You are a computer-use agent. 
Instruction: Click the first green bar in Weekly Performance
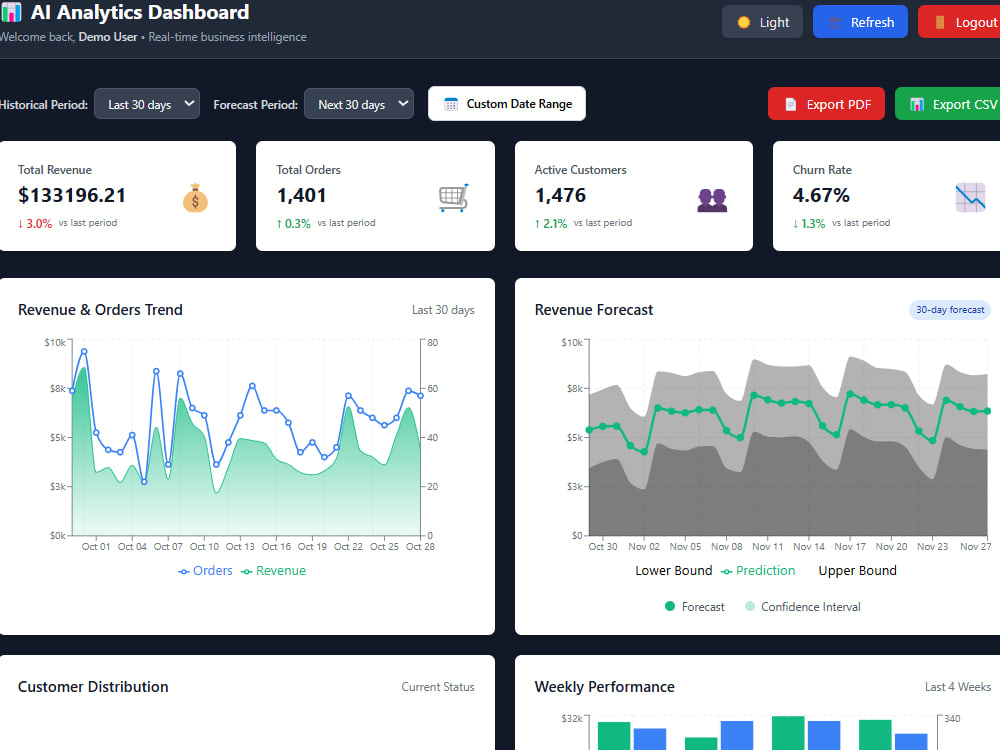[614, 736]
